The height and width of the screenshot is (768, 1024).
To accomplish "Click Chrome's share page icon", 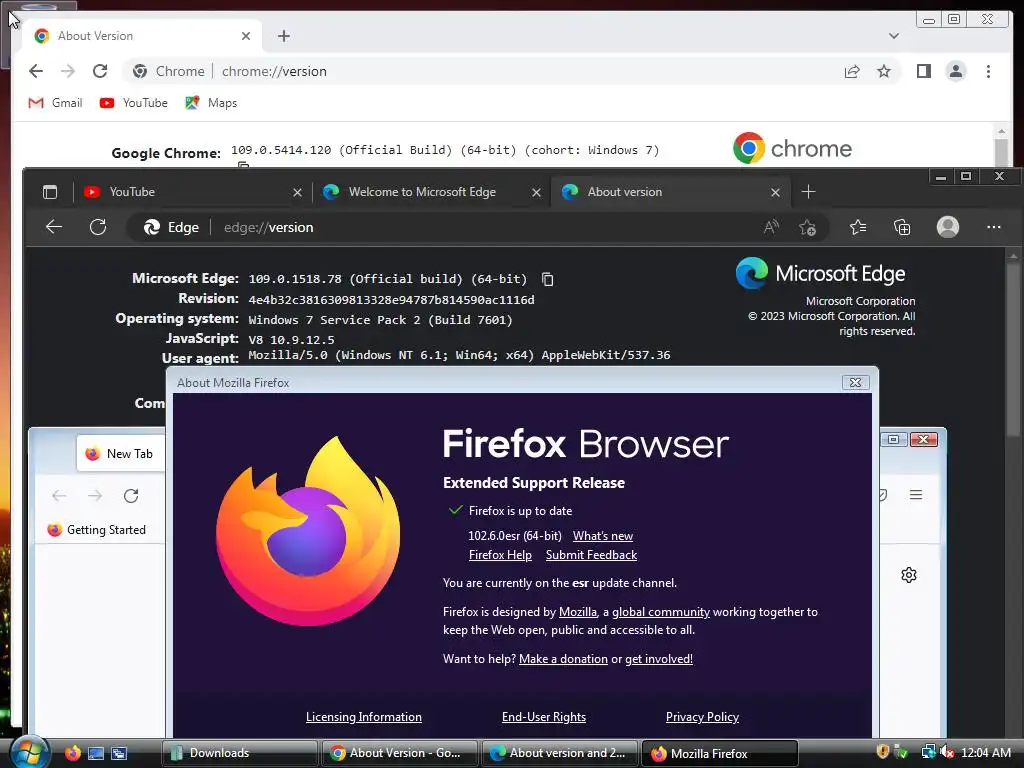I will click(x=852, y=71).
